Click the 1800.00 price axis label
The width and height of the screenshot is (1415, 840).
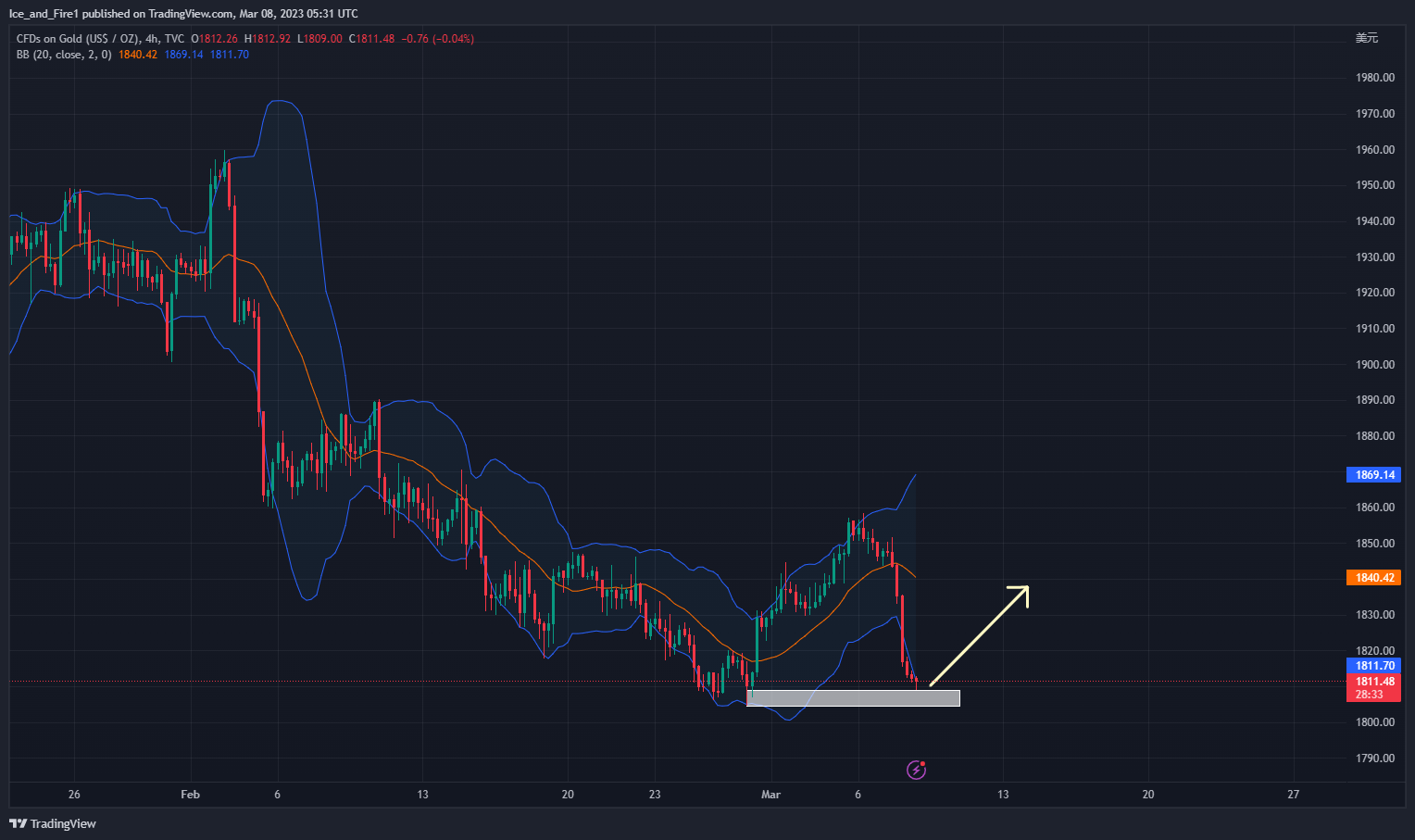tap(1375, 722)
